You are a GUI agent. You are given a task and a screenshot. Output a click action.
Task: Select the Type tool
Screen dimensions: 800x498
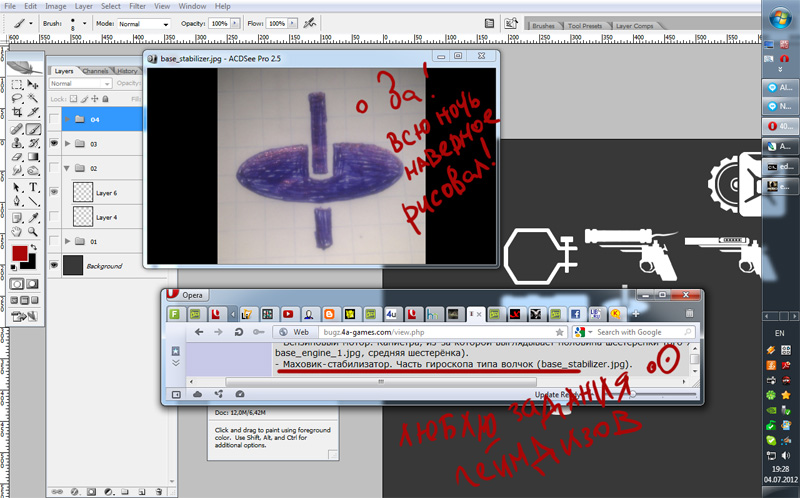click(x=33, y=187)
